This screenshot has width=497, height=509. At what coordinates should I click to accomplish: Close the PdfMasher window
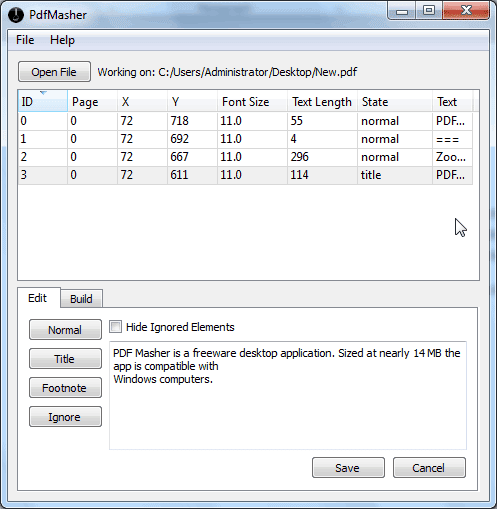(466, 11)
